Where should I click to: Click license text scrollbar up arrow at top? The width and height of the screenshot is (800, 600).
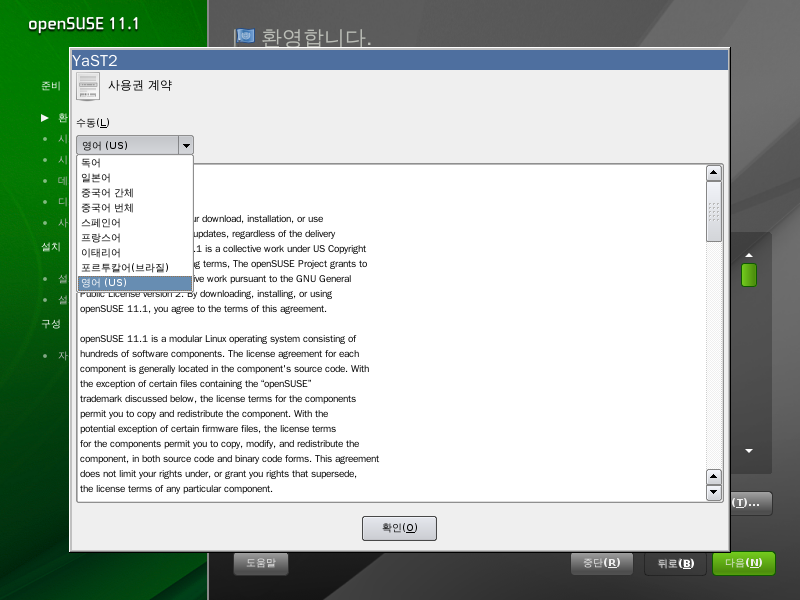(713, 173)
